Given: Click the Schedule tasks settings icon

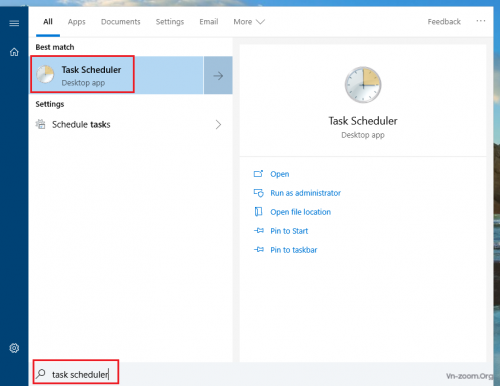Looking at the screenshot, I should click(41, 124).
